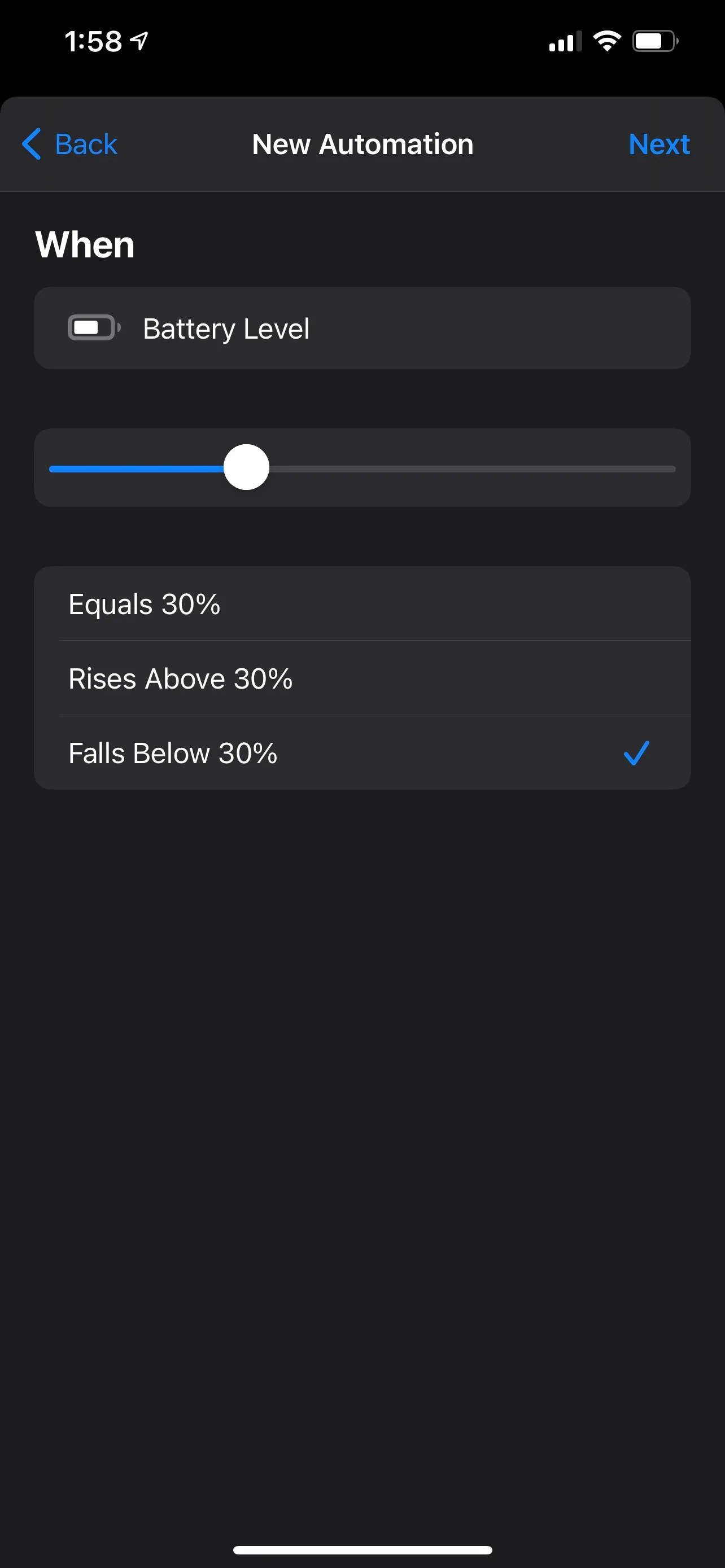The height and width of the screenshot is (1568, 725).
Task: Tap the location arrow next to the time
Action: (x=140, y=40)
